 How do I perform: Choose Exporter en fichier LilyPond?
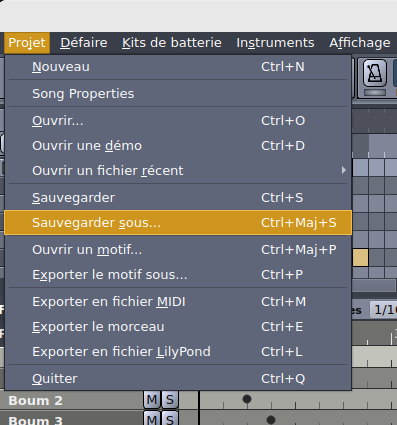[178, 352]
